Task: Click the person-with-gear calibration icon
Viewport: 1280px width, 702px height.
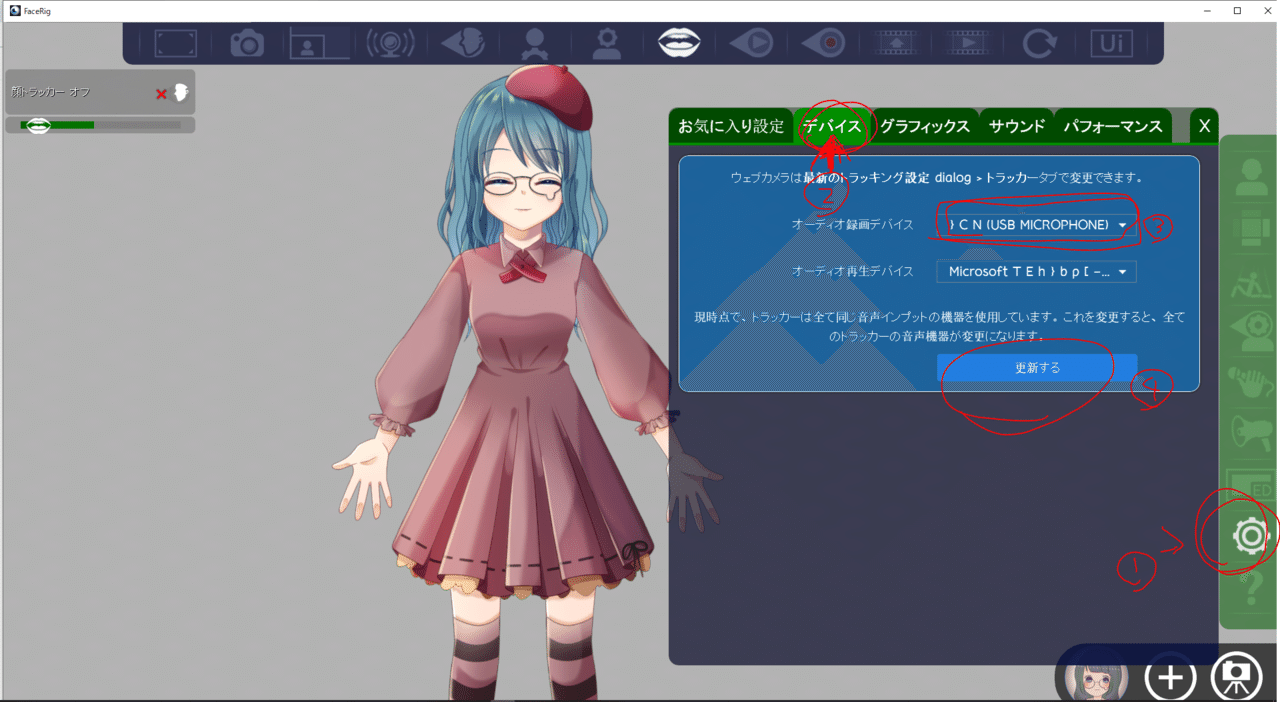Action: pyautogui.click(x=606, y=43)
